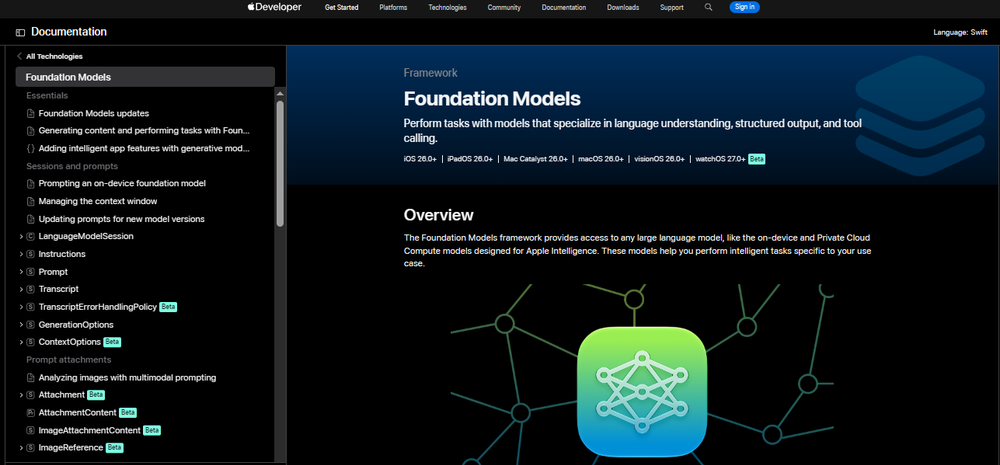1000x465 pixels.
Task: Open Prompting an on-device foundation model
Action: click(122, 184)
